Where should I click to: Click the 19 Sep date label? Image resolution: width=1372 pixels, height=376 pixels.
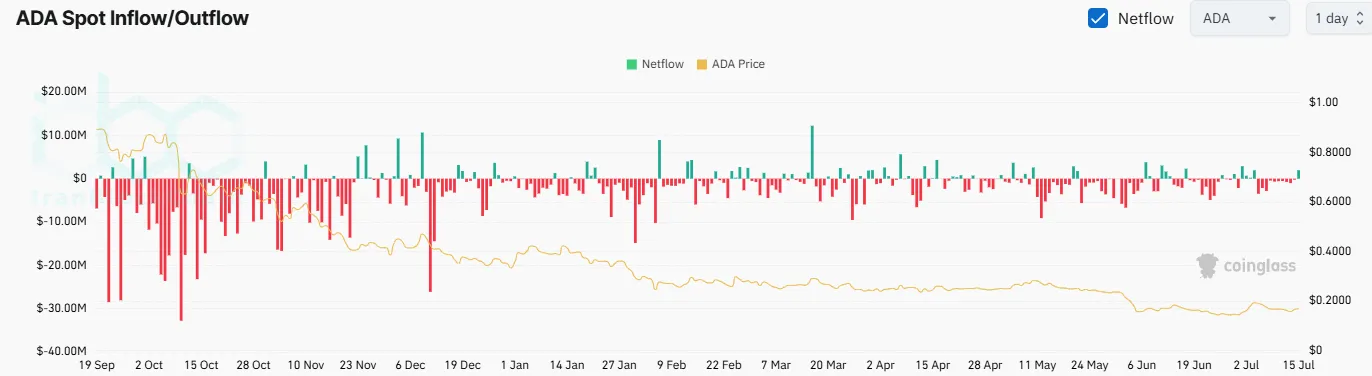tap(97, 366)
